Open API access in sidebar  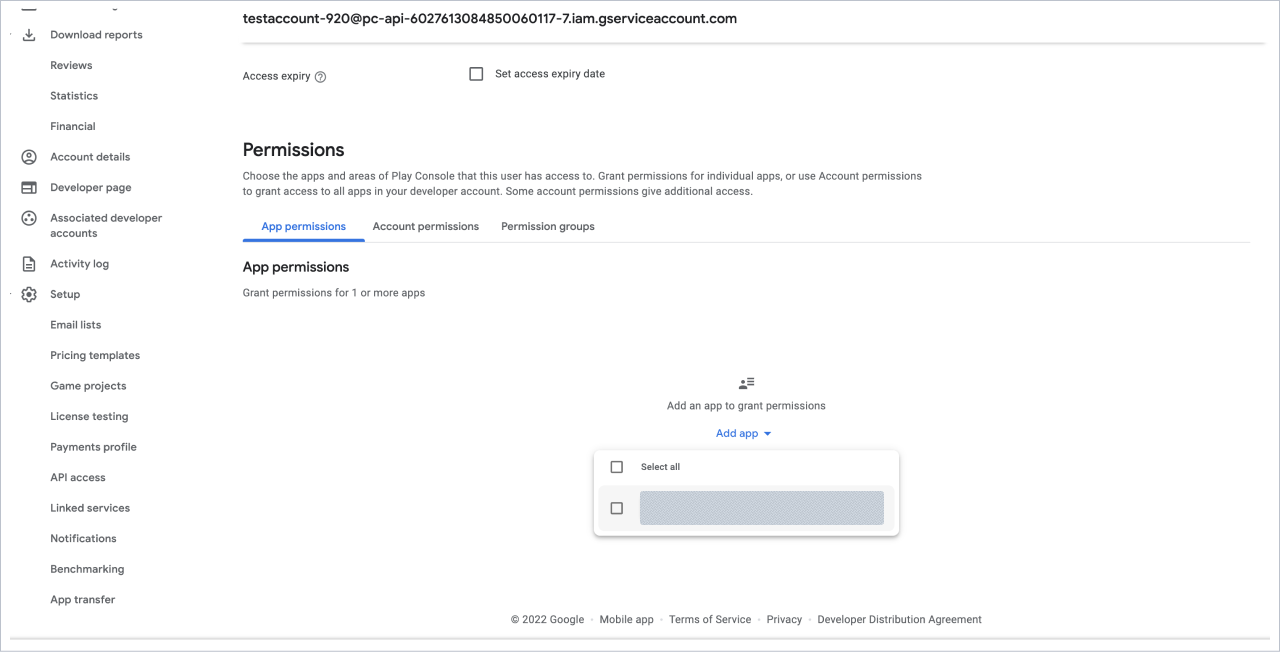pyautogui.click(x=78, y=478)
